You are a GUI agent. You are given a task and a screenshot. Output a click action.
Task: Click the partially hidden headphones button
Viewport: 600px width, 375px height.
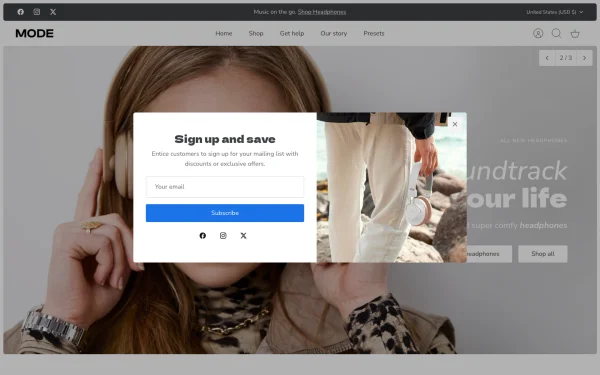click(x=489, y=254)
